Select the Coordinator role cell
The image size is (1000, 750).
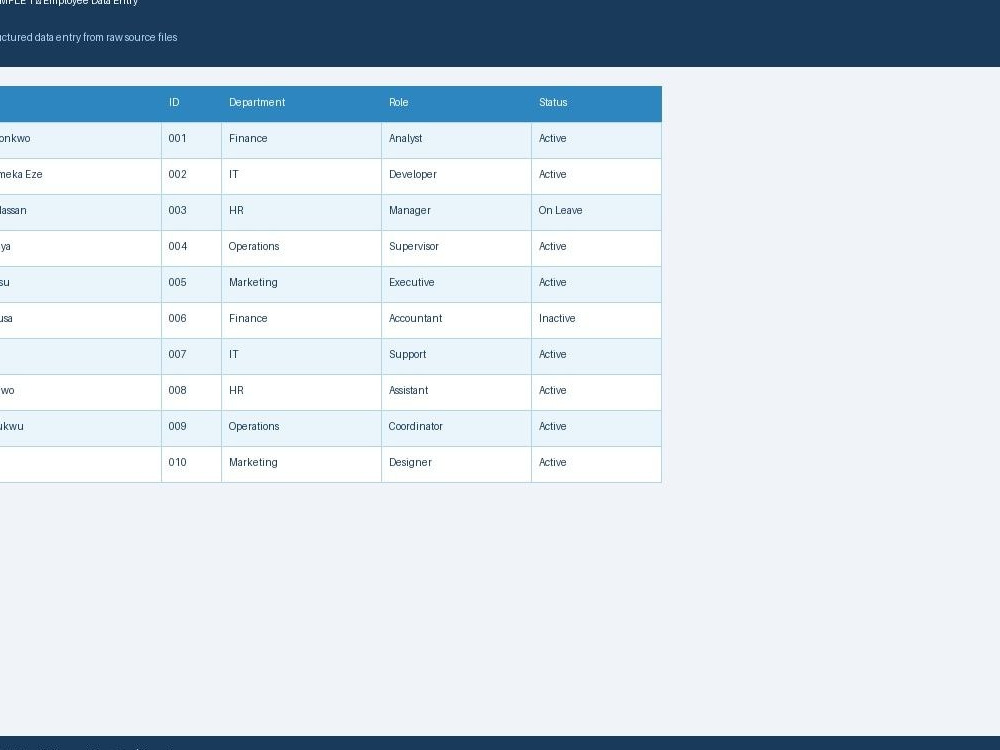[x=456, y=428]
